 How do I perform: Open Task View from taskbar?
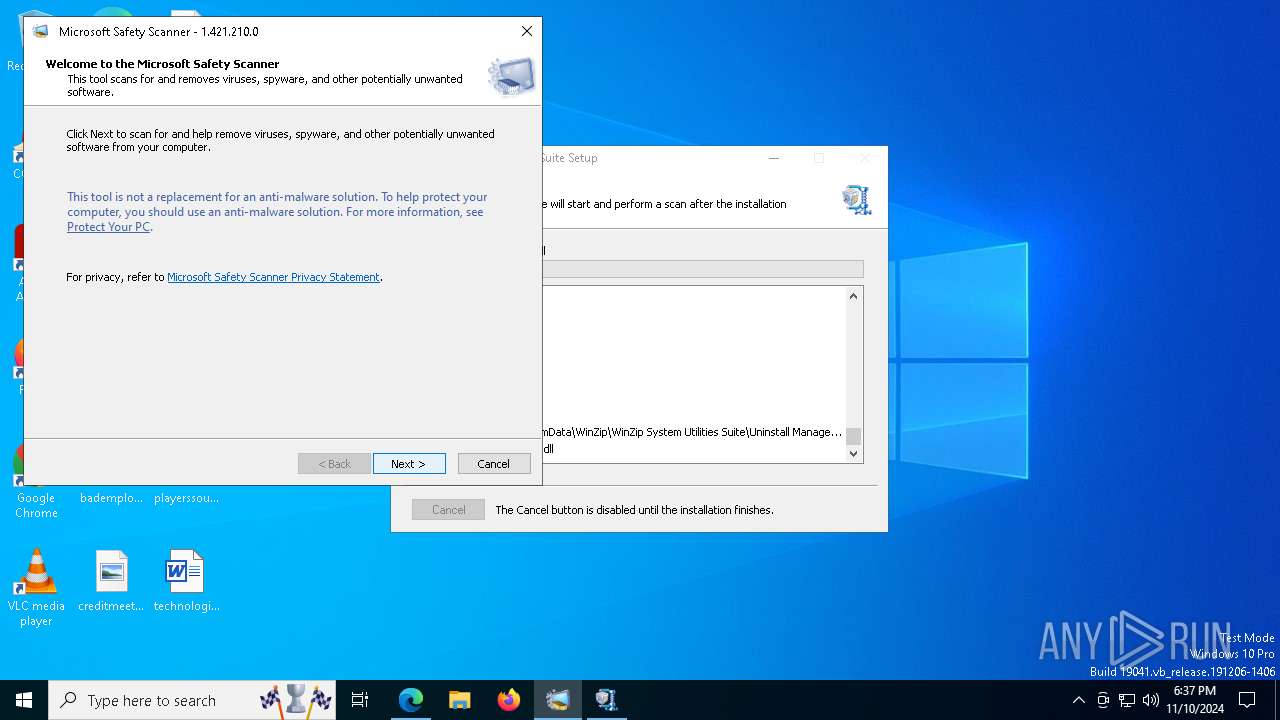[360, 700]
